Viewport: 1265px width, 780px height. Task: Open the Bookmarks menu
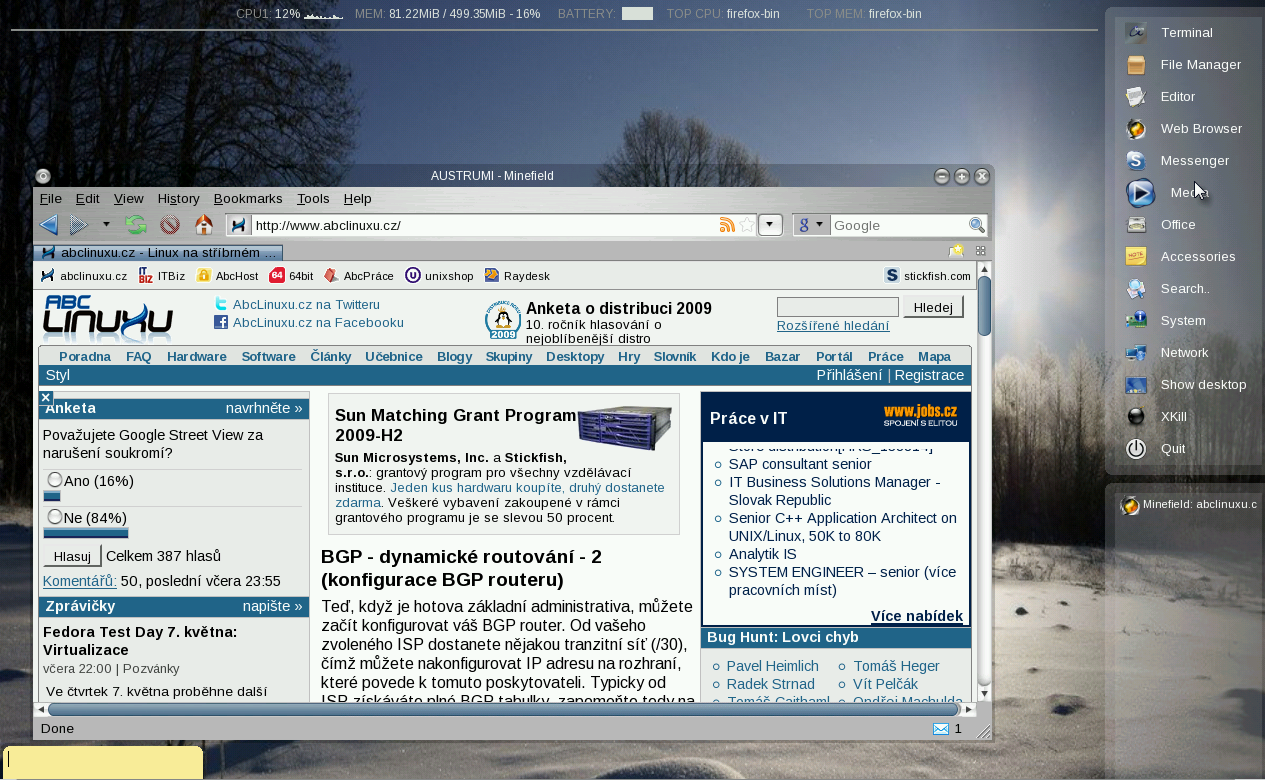point(248,198)
